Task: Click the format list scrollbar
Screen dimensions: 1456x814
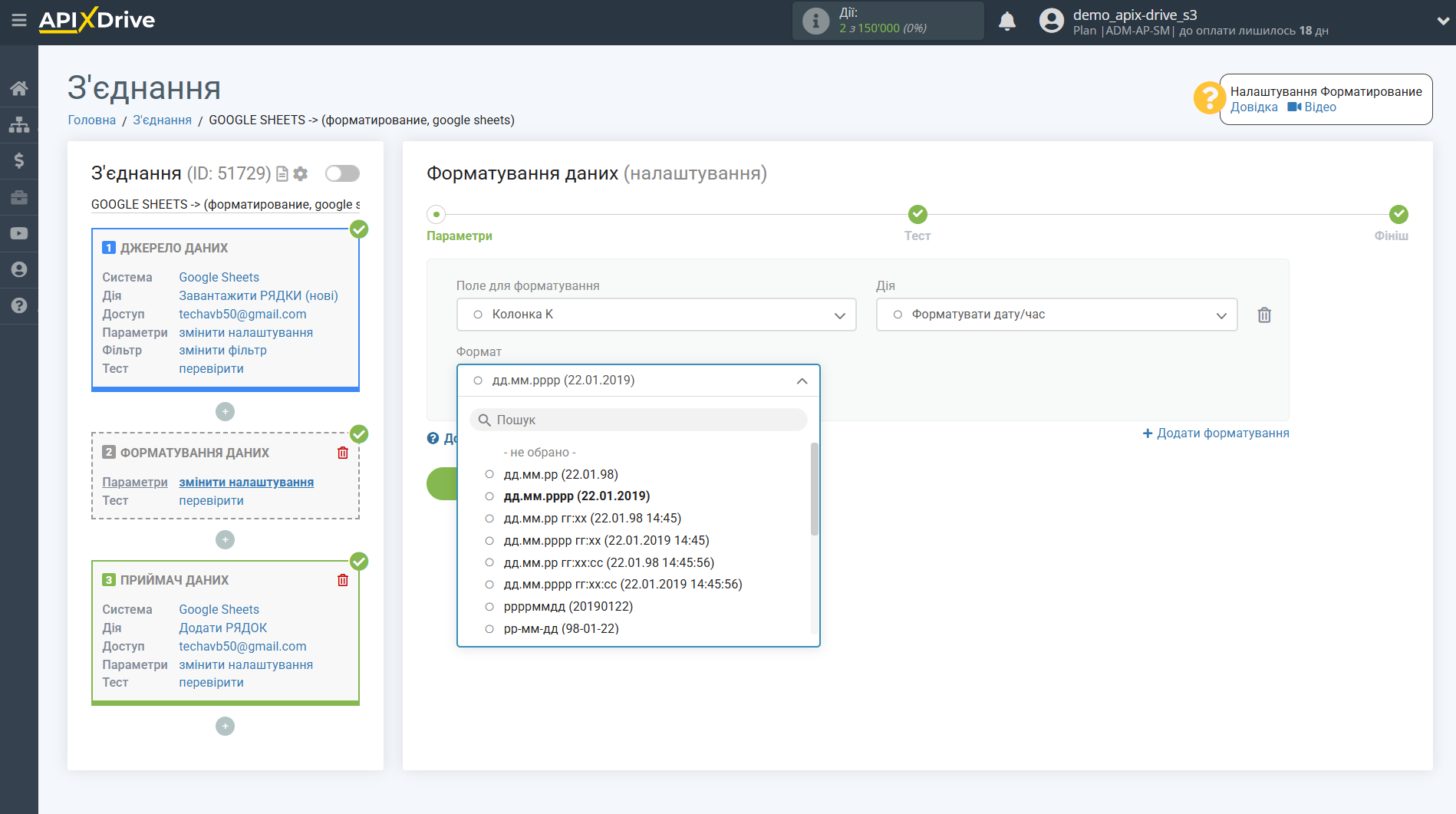Action: tap(815, 489)
